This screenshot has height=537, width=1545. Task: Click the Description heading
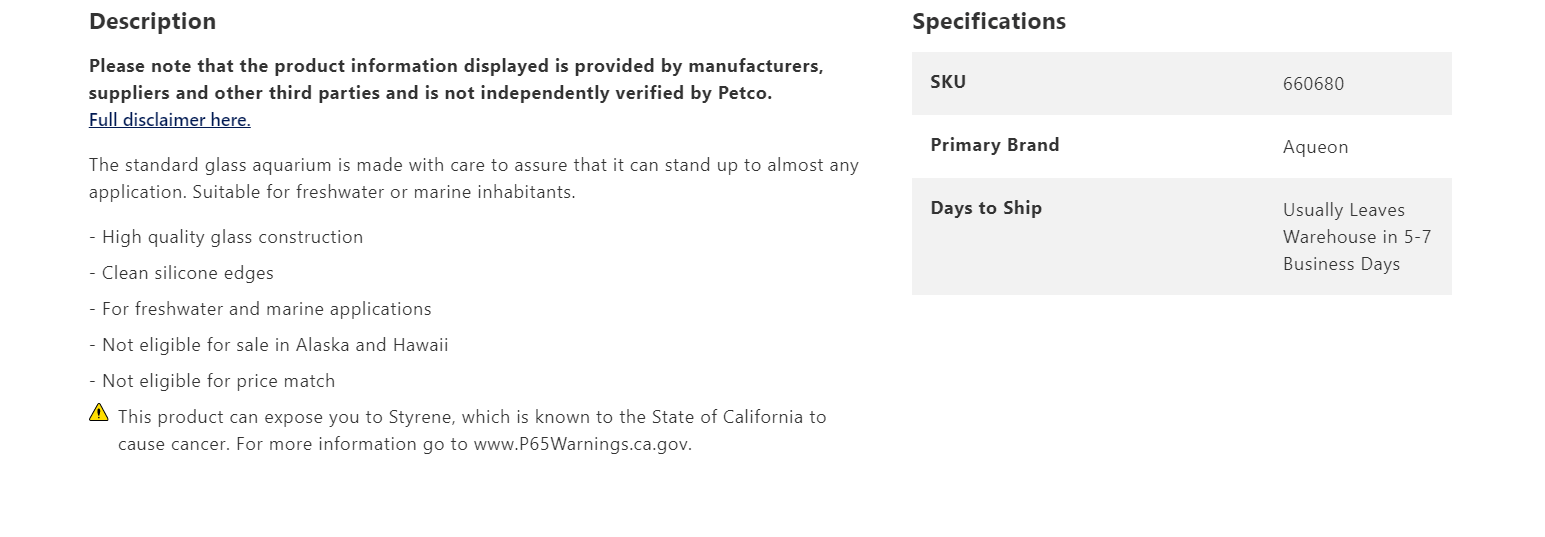[x=152, y=21]
